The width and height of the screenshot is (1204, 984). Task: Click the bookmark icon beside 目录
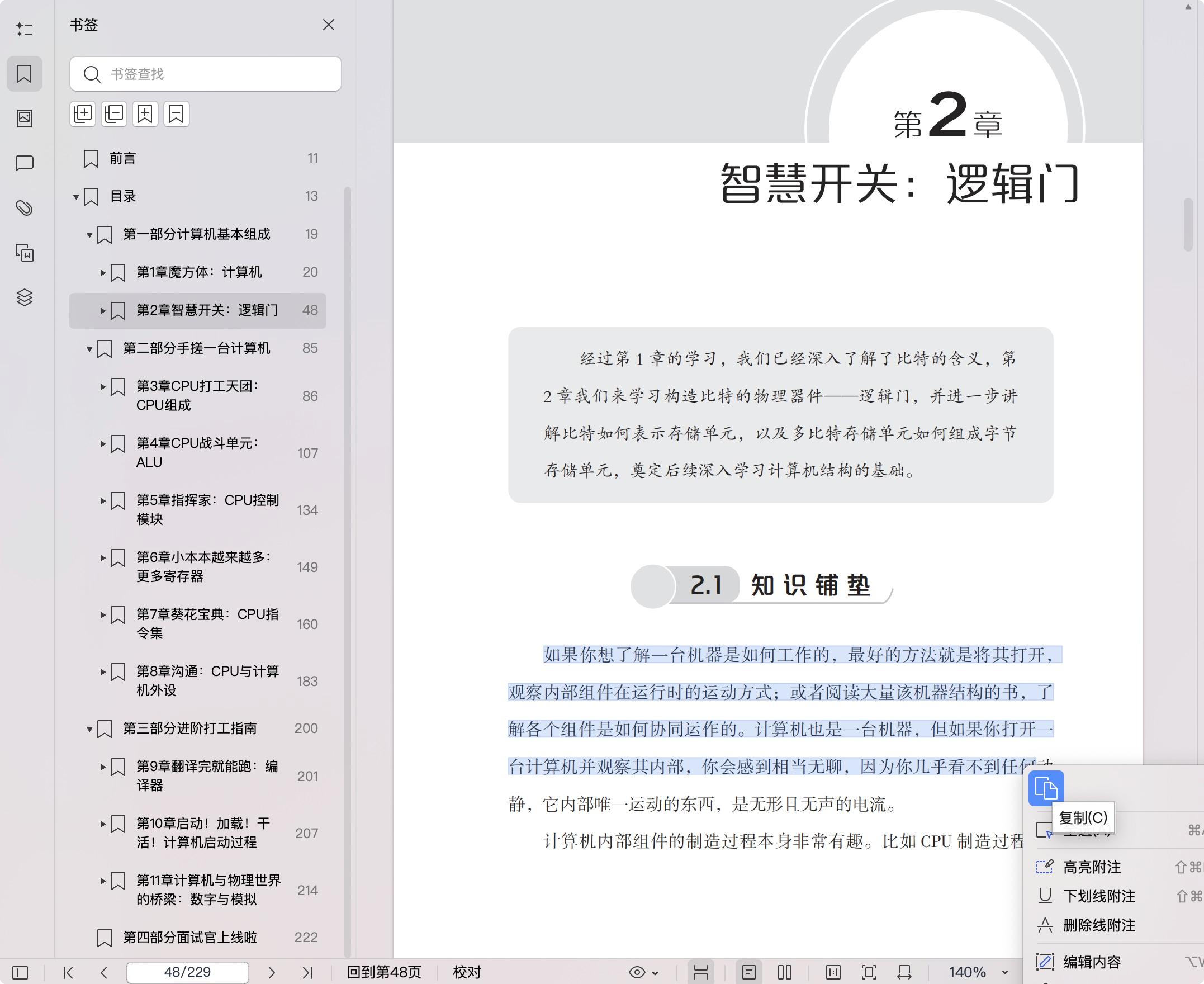[x=91, y=197]
